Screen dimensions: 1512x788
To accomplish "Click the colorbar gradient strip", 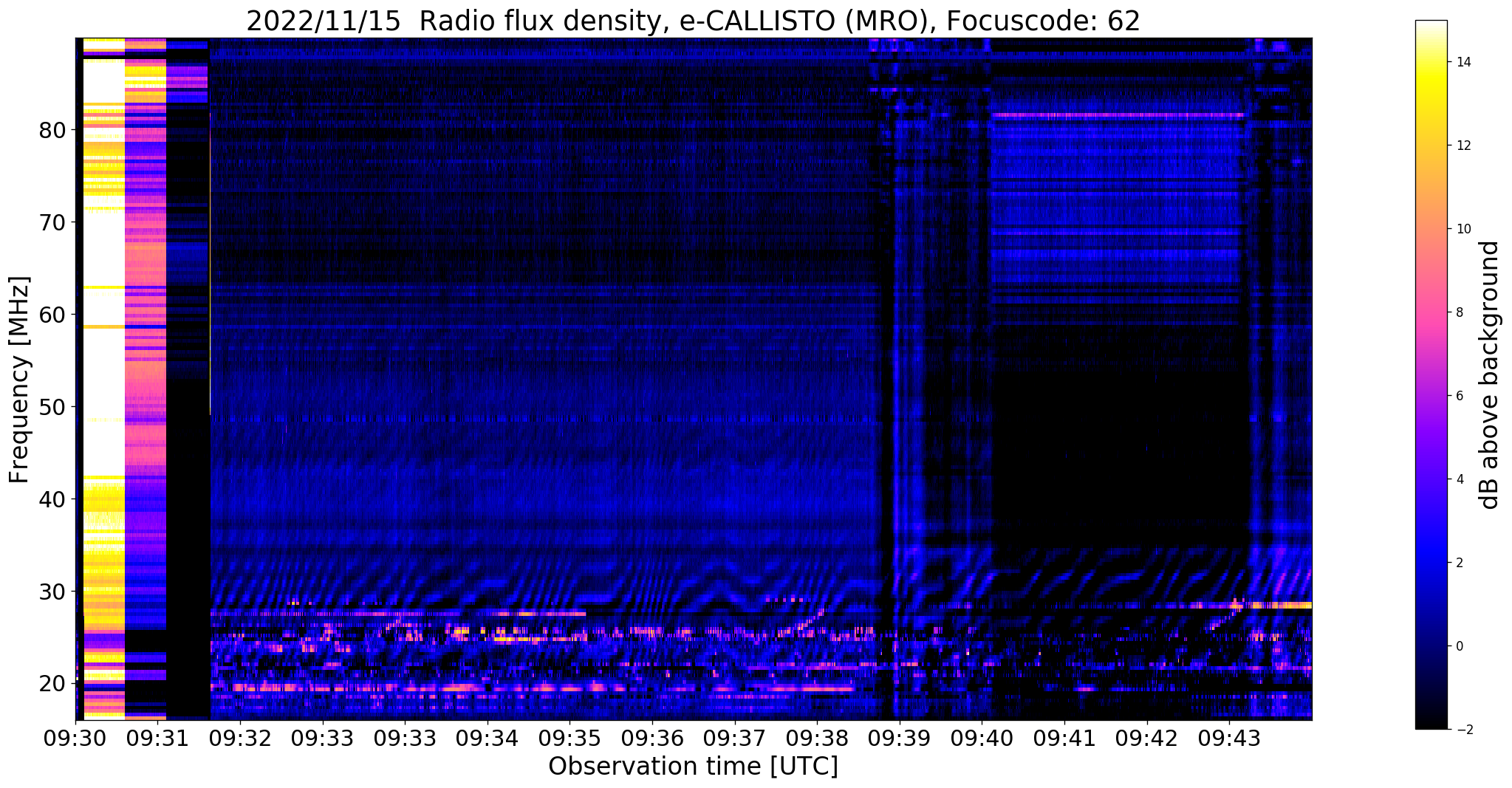I will [x=1431, y=374].
